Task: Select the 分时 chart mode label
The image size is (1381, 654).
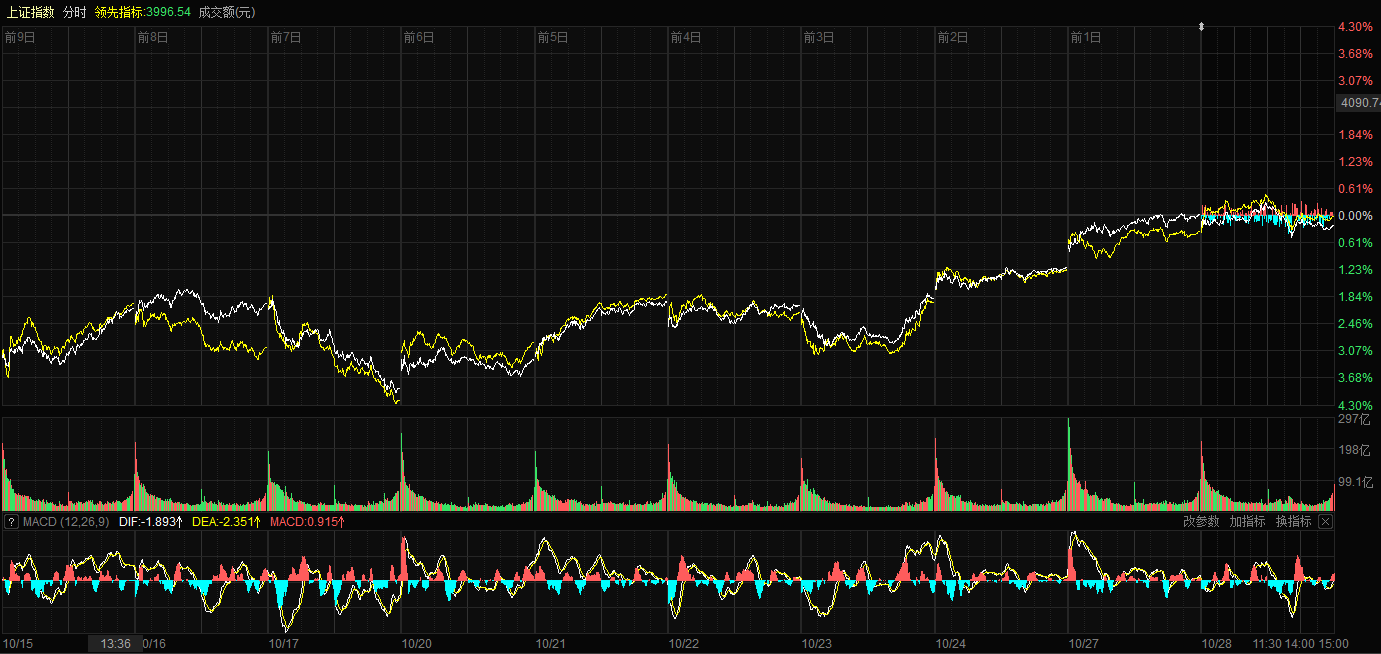Action: (74, 12)
